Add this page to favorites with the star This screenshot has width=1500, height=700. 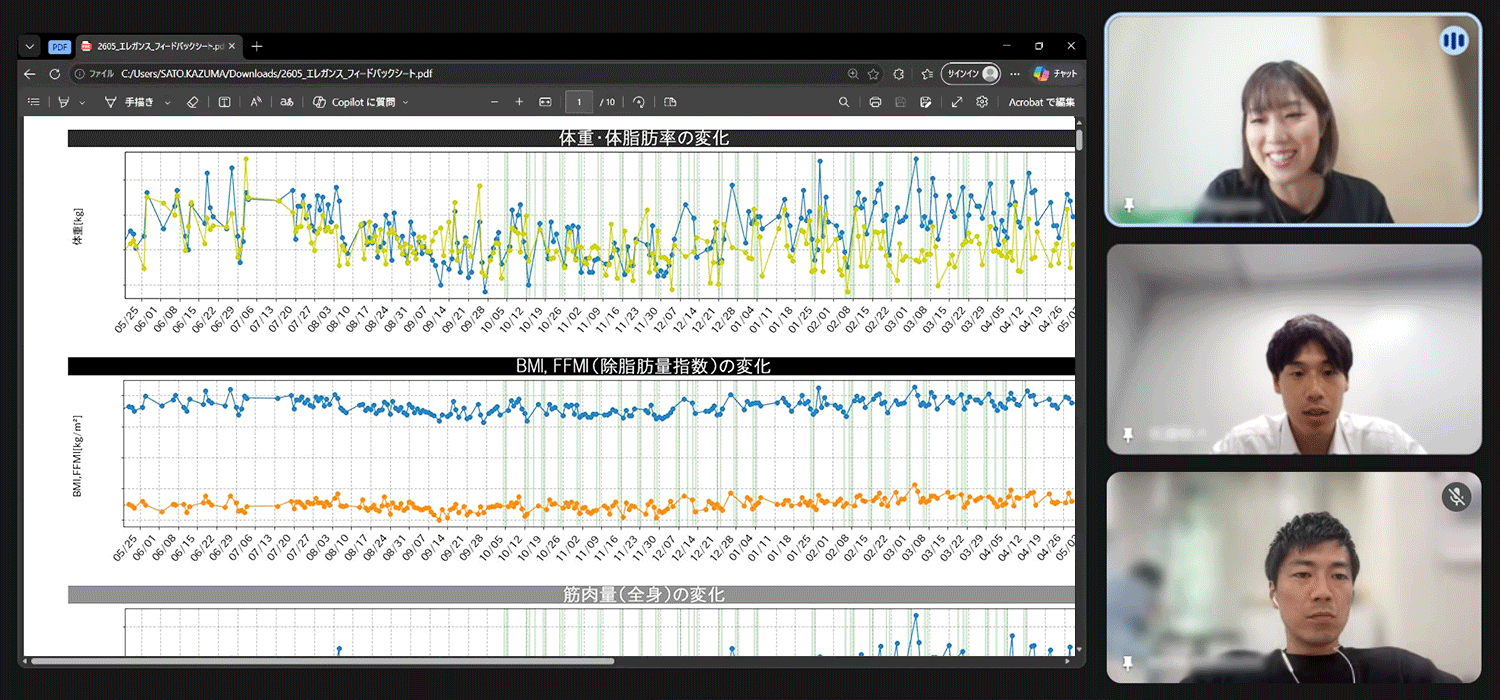tap(874, 74)
